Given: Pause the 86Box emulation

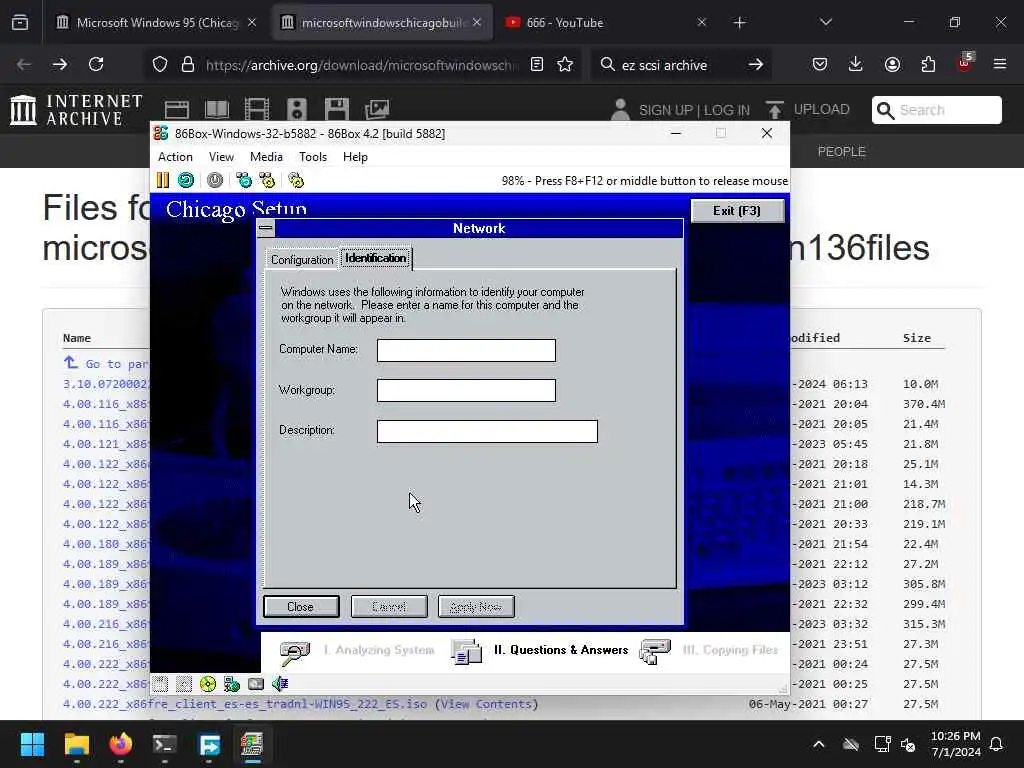Looking at the screenshot, I should [163, 180].
